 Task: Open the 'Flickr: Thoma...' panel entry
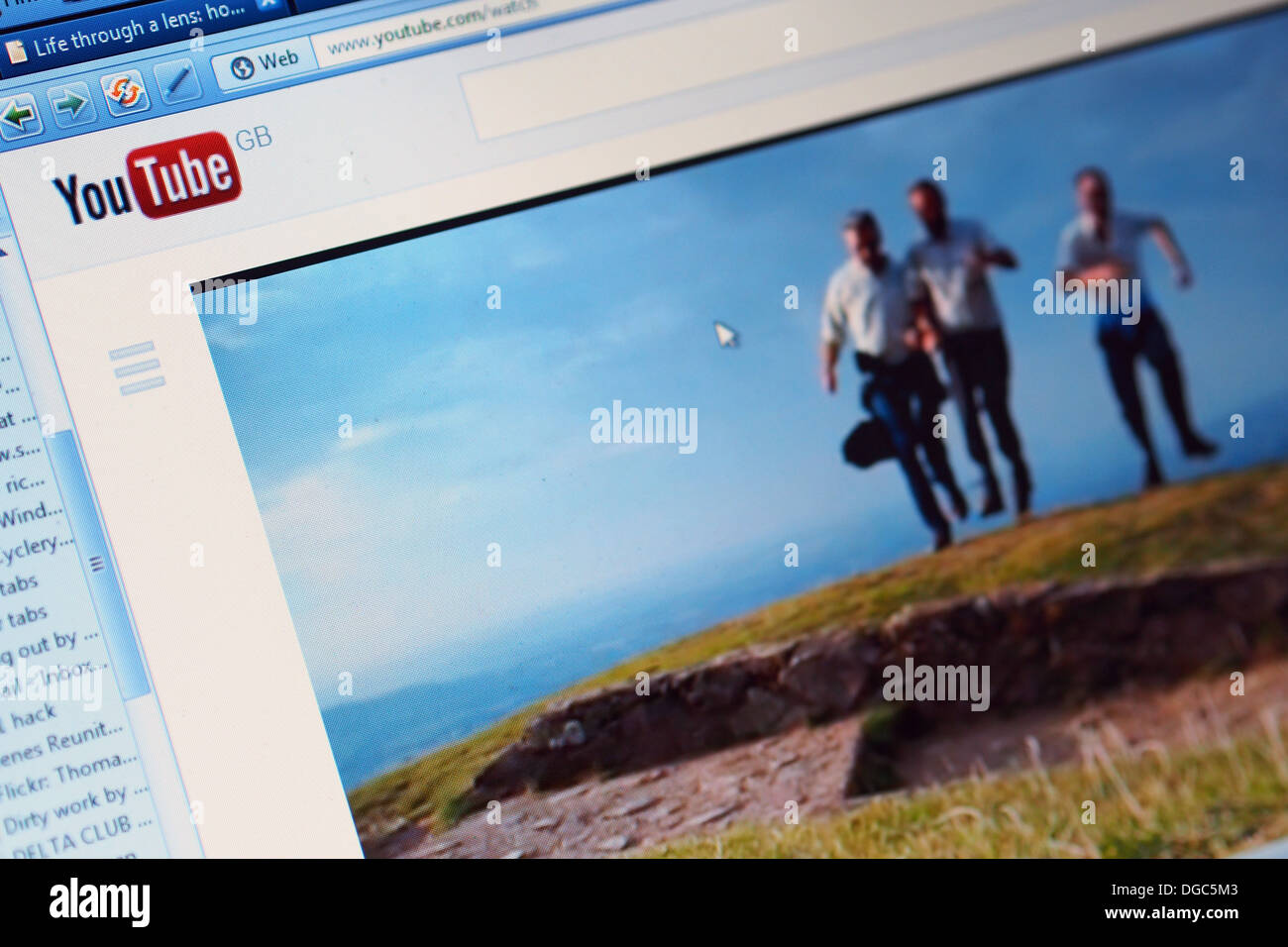point(65,777)
